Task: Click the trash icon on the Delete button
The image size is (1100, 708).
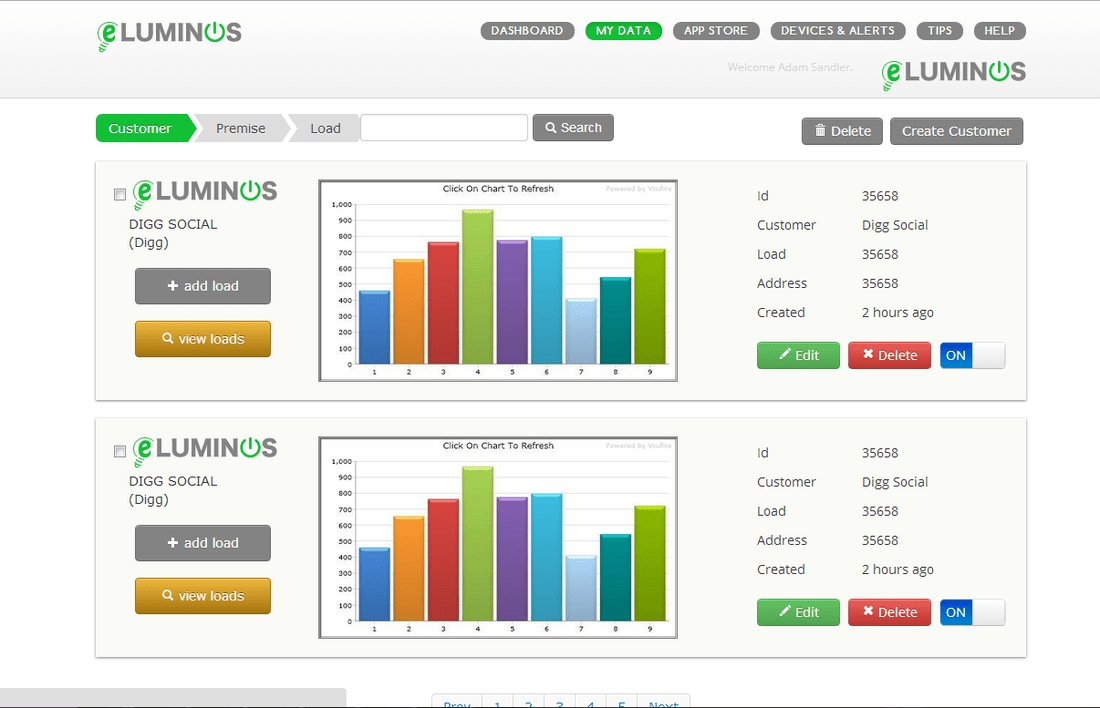Action: click(821, 130)
